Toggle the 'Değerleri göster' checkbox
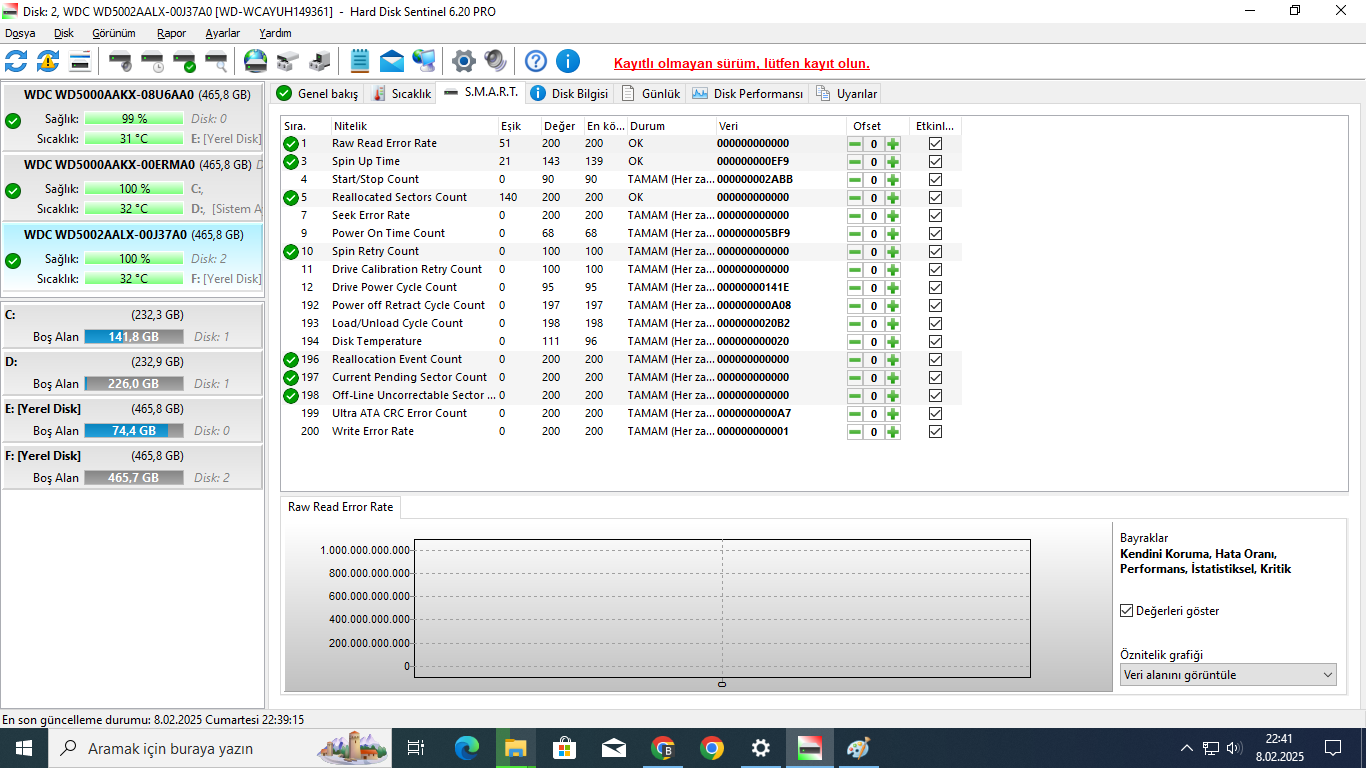Viewport: 1366px width, 768px height. (1127, 611)
